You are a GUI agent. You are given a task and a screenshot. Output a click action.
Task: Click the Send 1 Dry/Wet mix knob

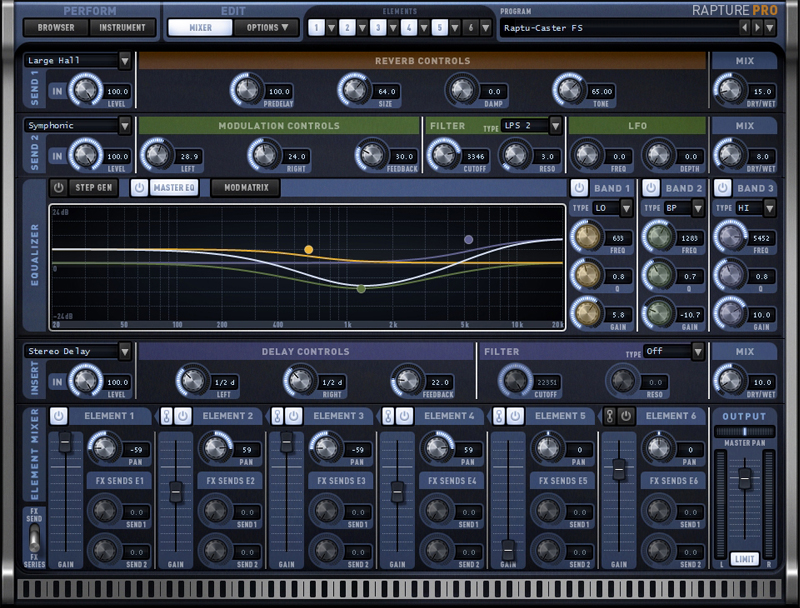pos(730,90)
